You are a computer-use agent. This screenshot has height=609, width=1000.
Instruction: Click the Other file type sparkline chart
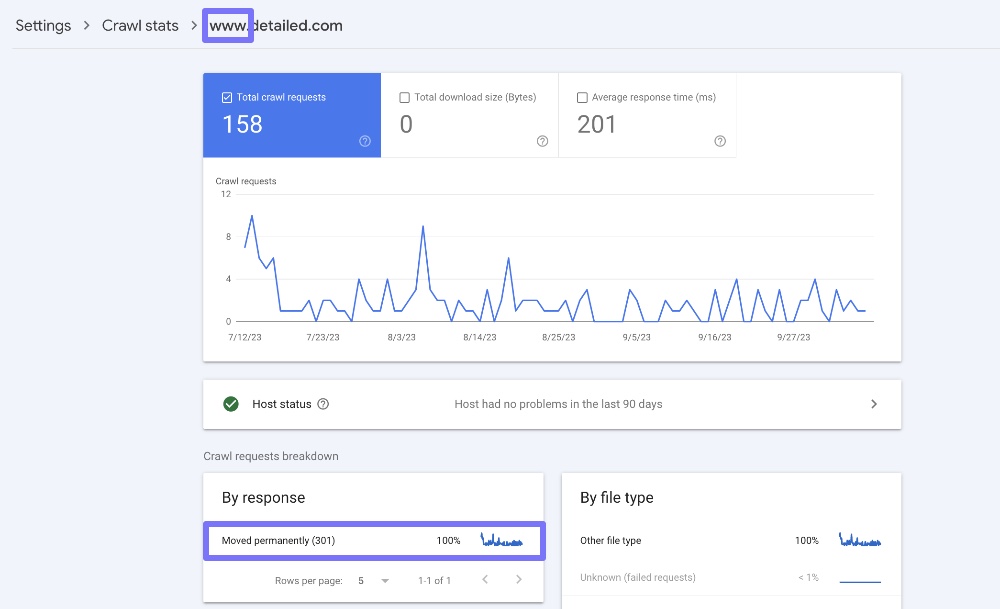(x=860, y=540)
